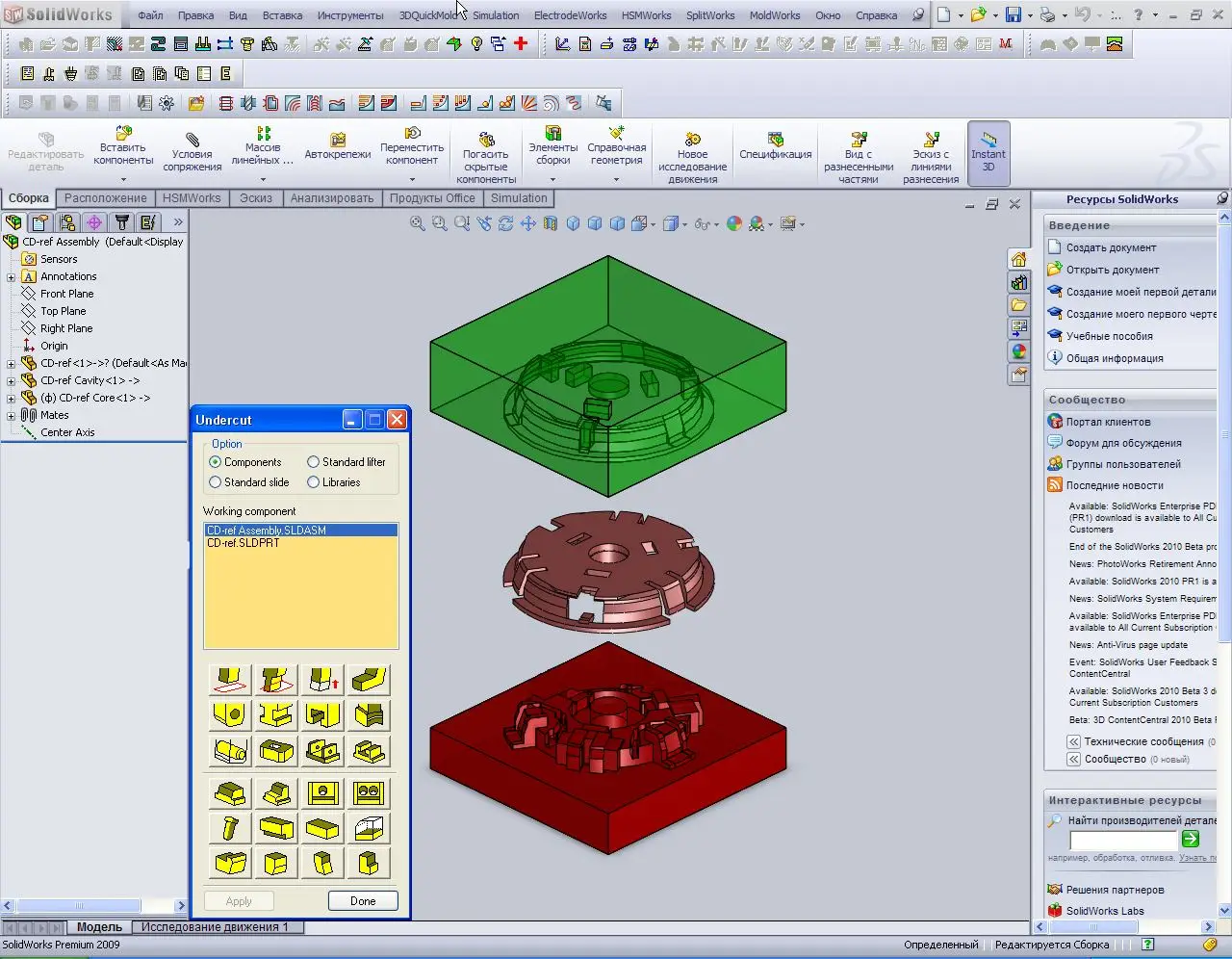Select CD-ref Assembly.SLDASM in Working component list
Image resolution: width=1232 pixels, height=959 pixels.
coord(300,531)
